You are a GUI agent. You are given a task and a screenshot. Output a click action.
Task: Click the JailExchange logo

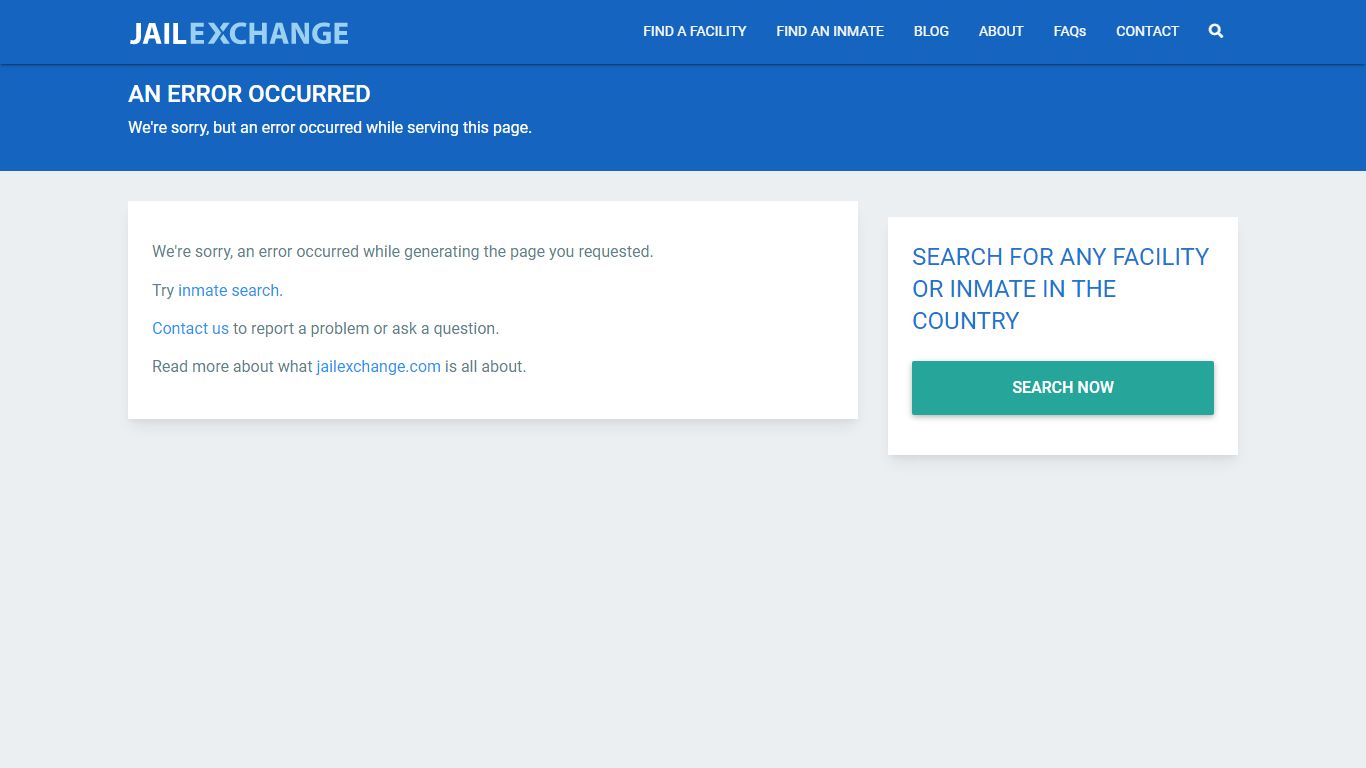coord(239,33)
